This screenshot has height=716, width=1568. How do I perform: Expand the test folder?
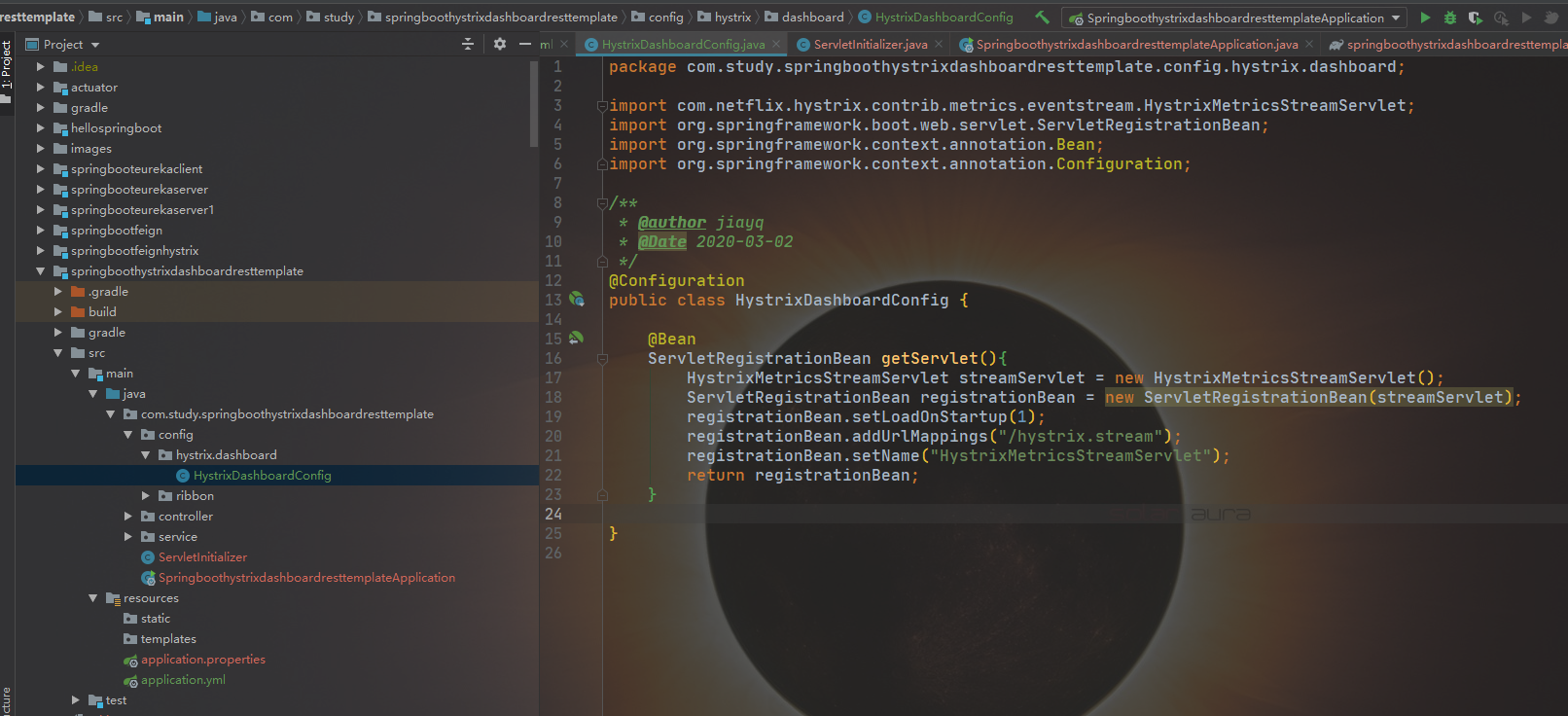76,699
